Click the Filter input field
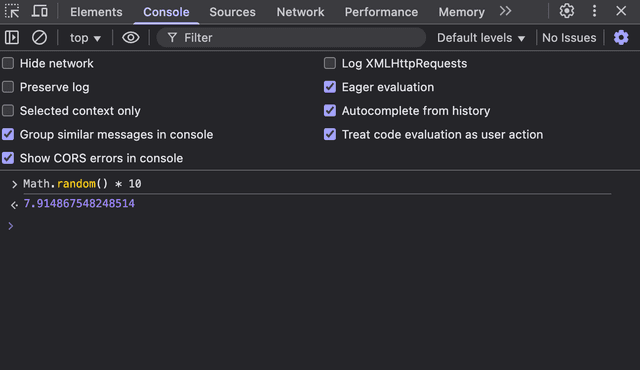 [x=291, y=38]
